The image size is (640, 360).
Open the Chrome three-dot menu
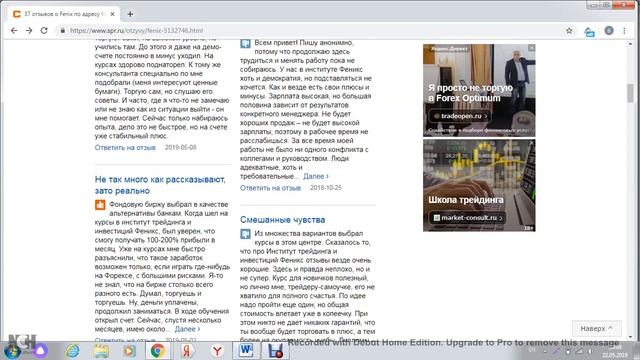[624, 31]
